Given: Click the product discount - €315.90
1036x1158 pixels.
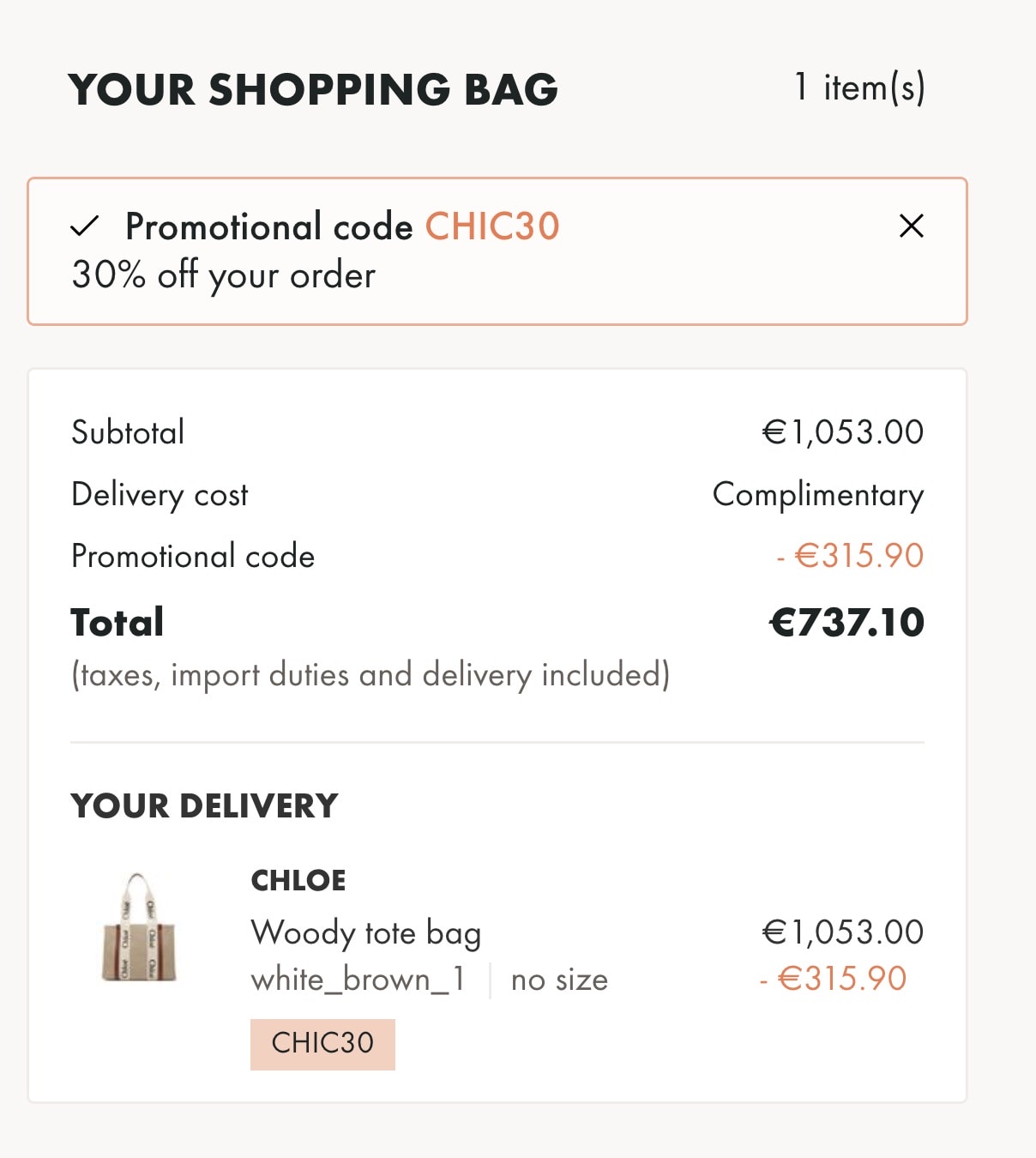Looking at the screenshot, I should pos(833,979).
